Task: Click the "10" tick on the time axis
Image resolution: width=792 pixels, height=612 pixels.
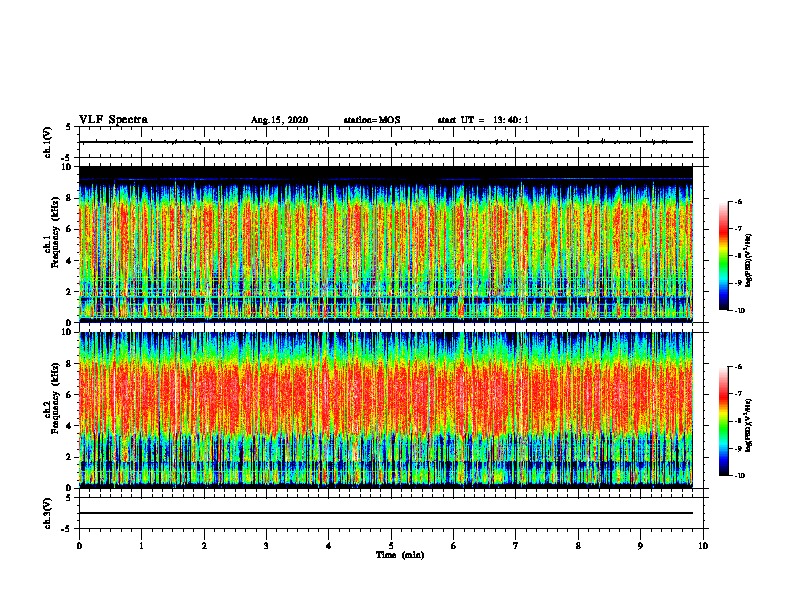Action: pyautogui.click(x=703, y=546)
